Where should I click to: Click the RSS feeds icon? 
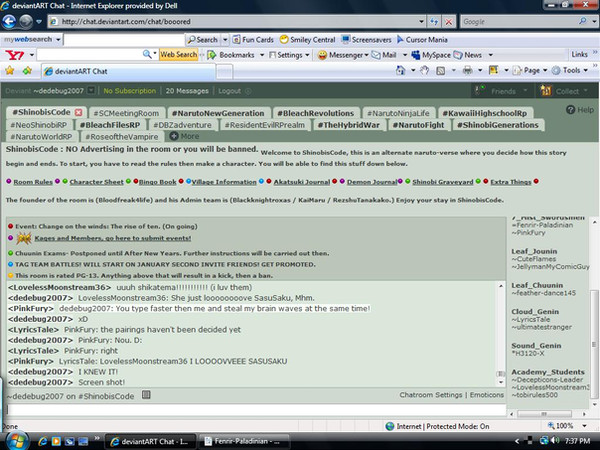pos(440,70)
